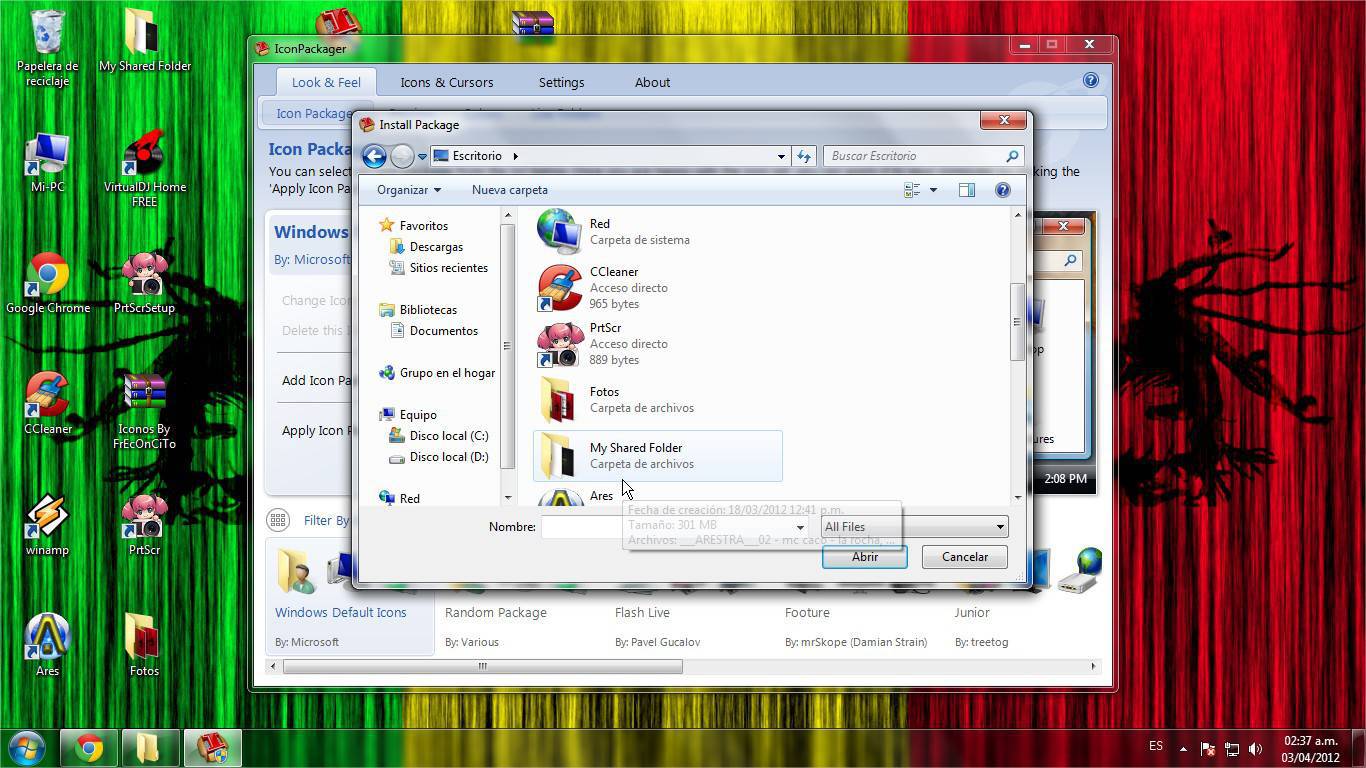Expand the Organizar dropdown menu
The width and height of the screenshot is (1366, 768).
point(408,190)
